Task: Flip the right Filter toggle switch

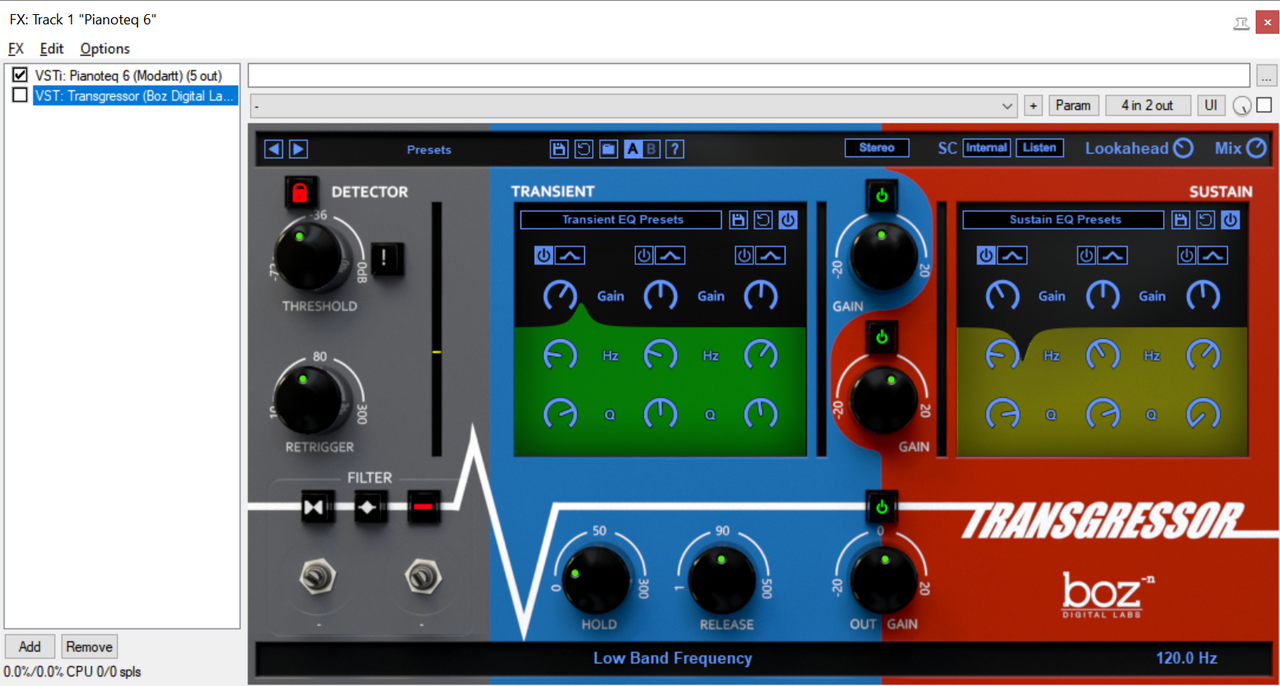Action: (422, 577)
